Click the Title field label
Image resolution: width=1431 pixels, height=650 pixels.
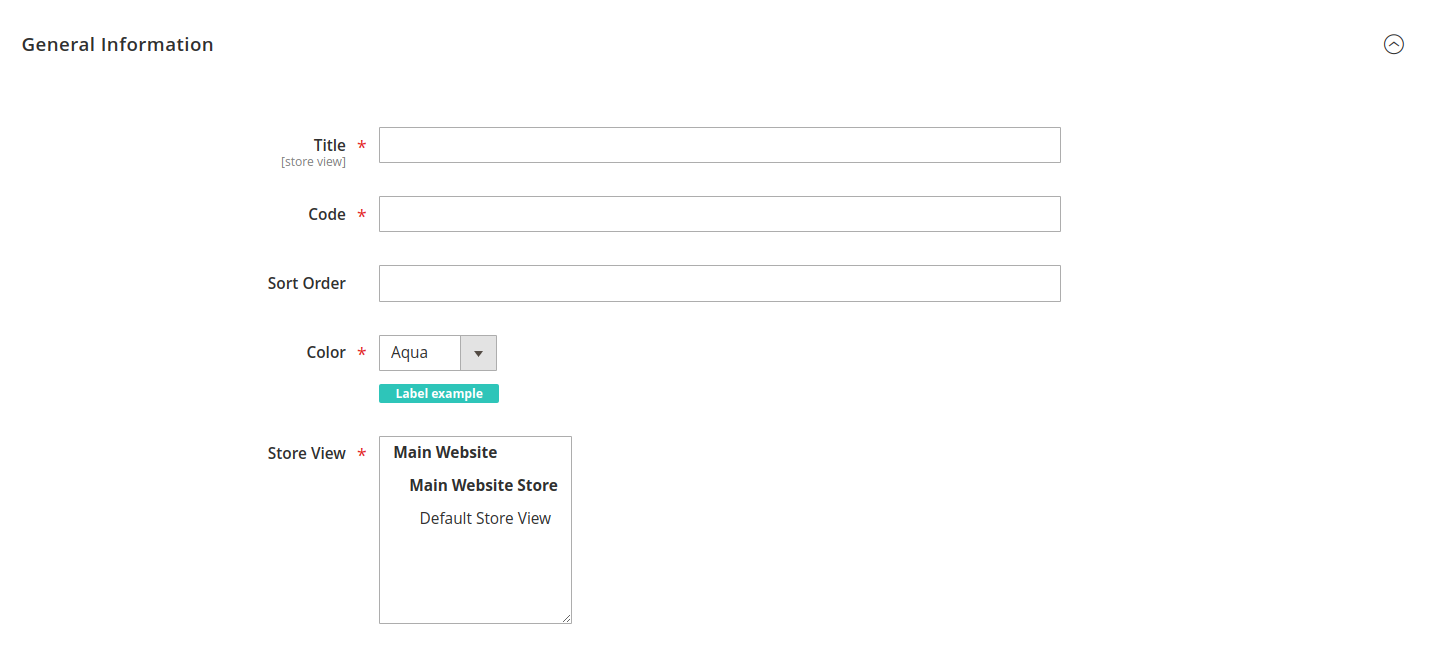click(329, 145)
